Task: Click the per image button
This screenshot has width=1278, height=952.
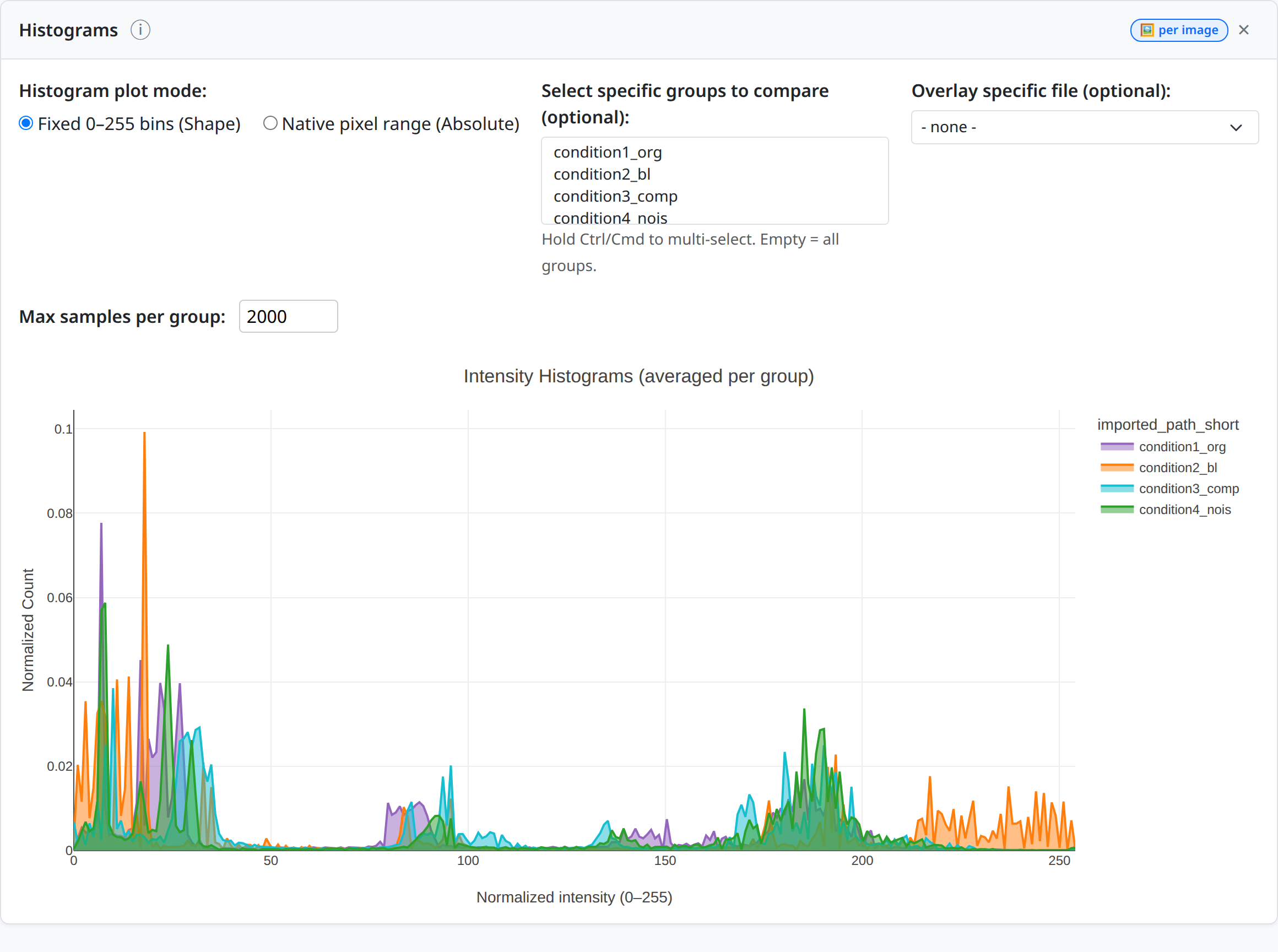Action: click(1179, 30)
